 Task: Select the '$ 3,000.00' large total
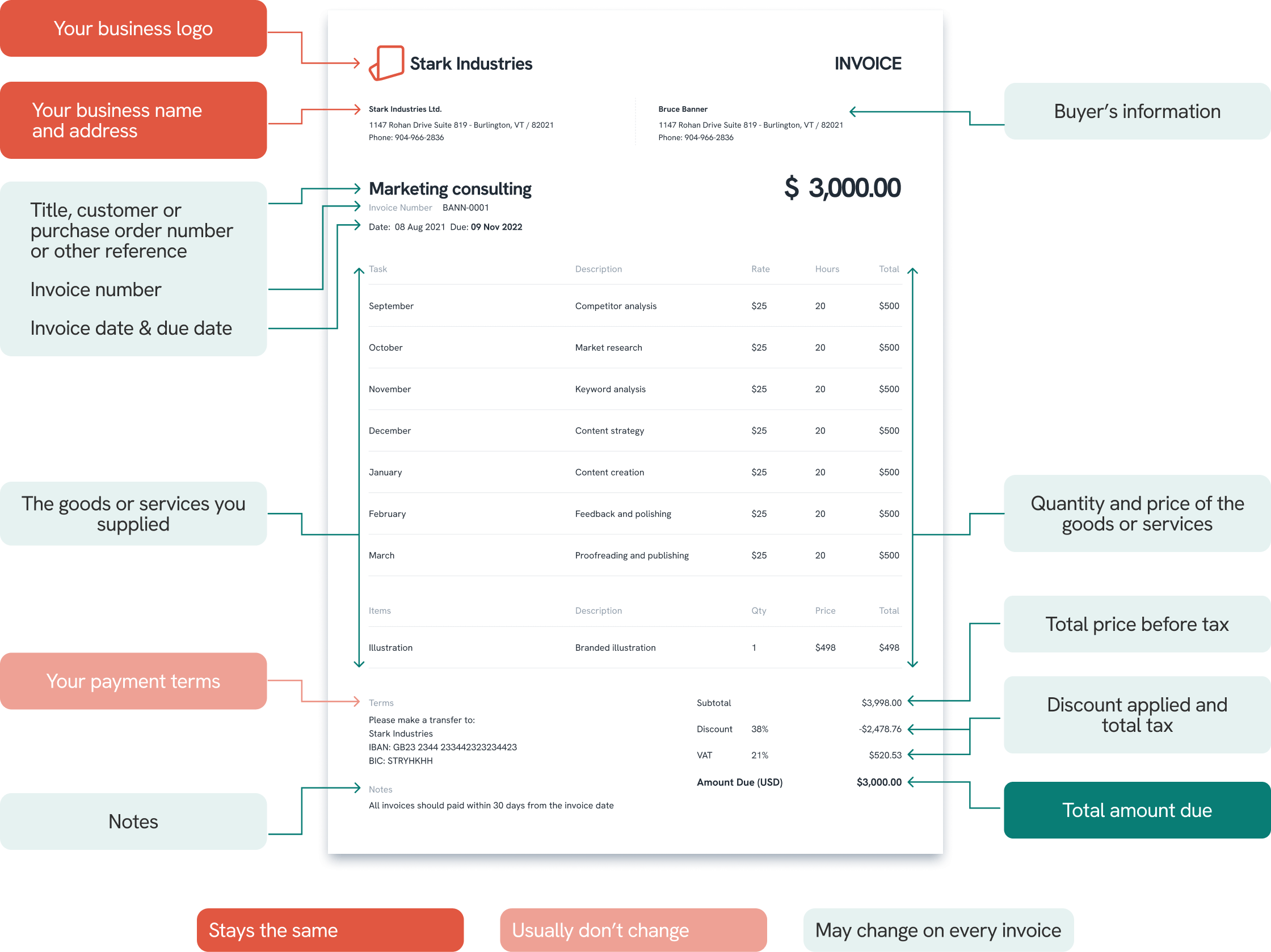click(843, 188)
